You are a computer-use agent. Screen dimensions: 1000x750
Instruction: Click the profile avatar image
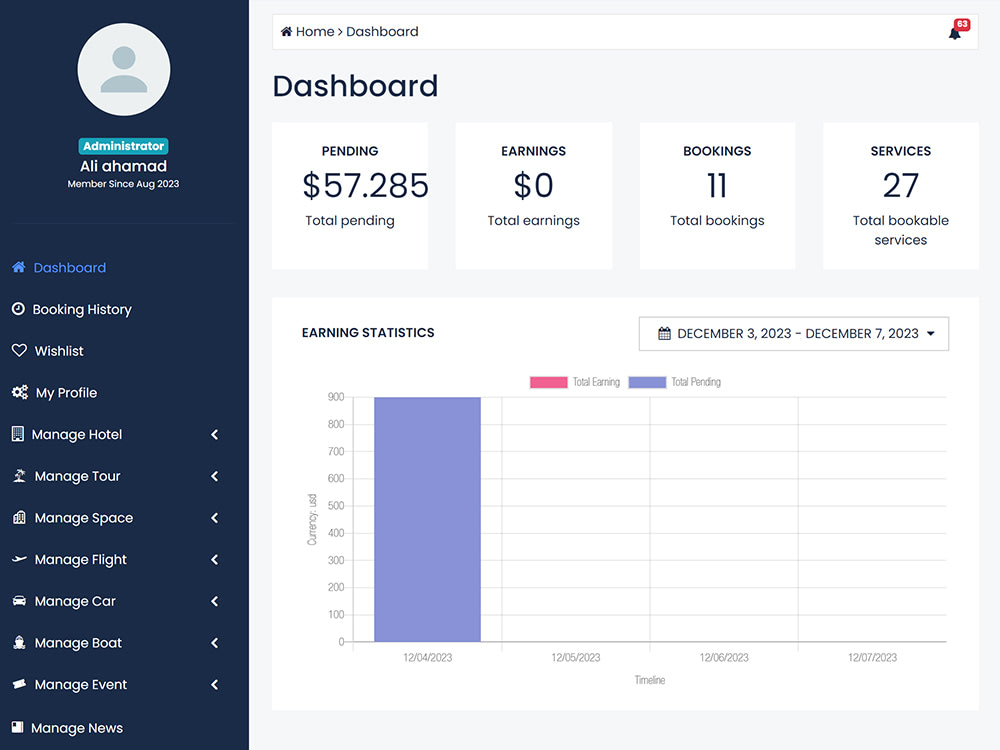(x=123, y=68)
